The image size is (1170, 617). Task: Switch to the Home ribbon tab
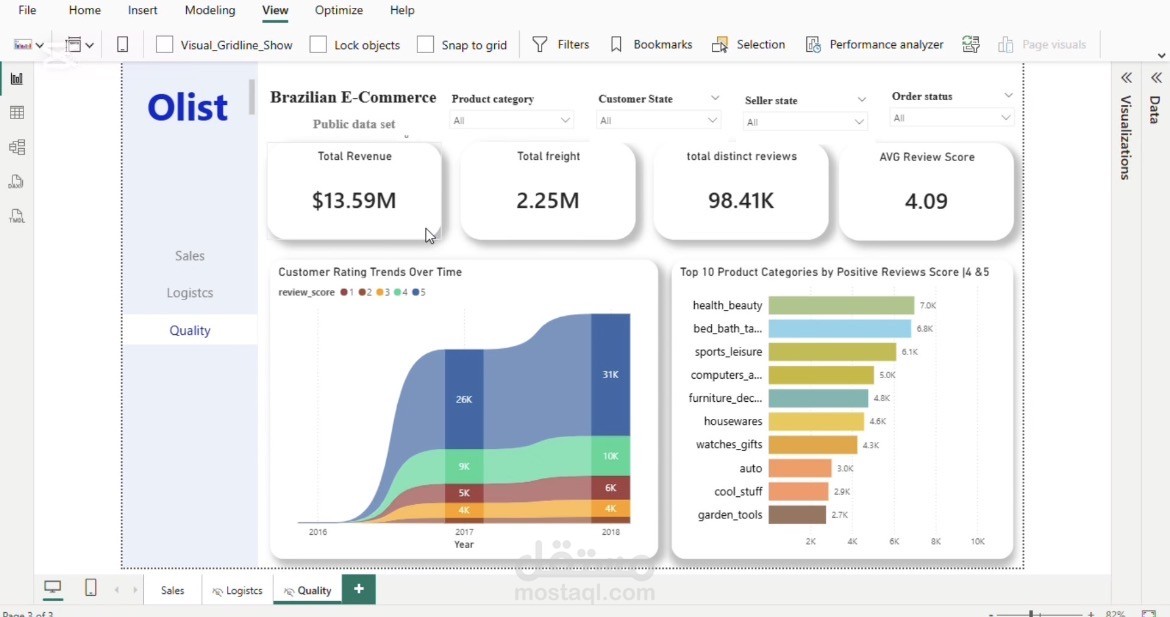(x=84, y=10)
